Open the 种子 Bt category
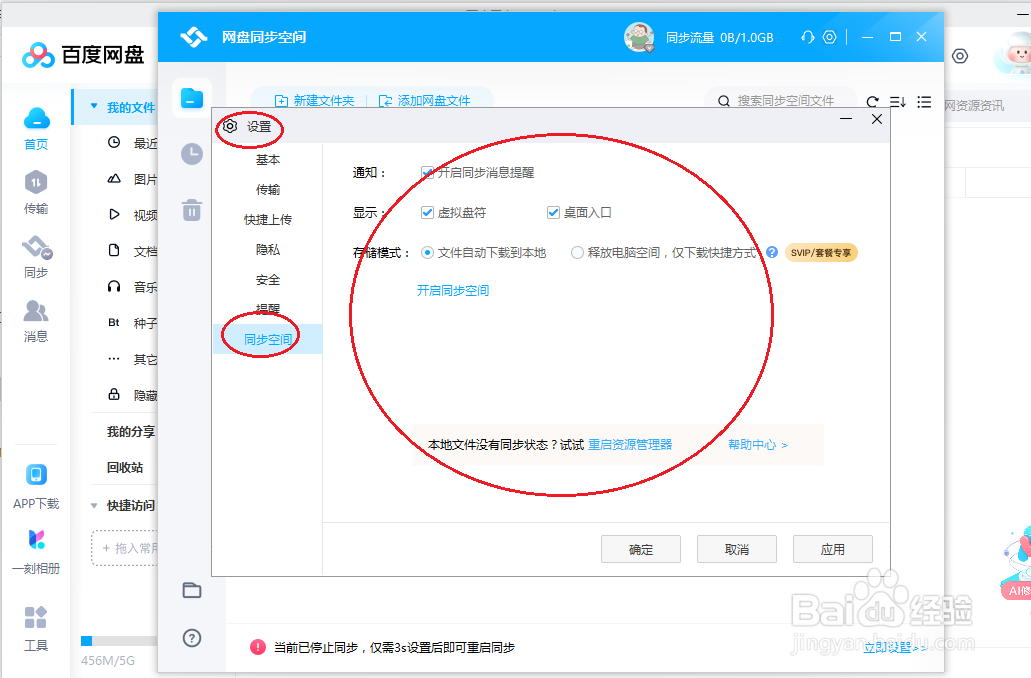 132,323
